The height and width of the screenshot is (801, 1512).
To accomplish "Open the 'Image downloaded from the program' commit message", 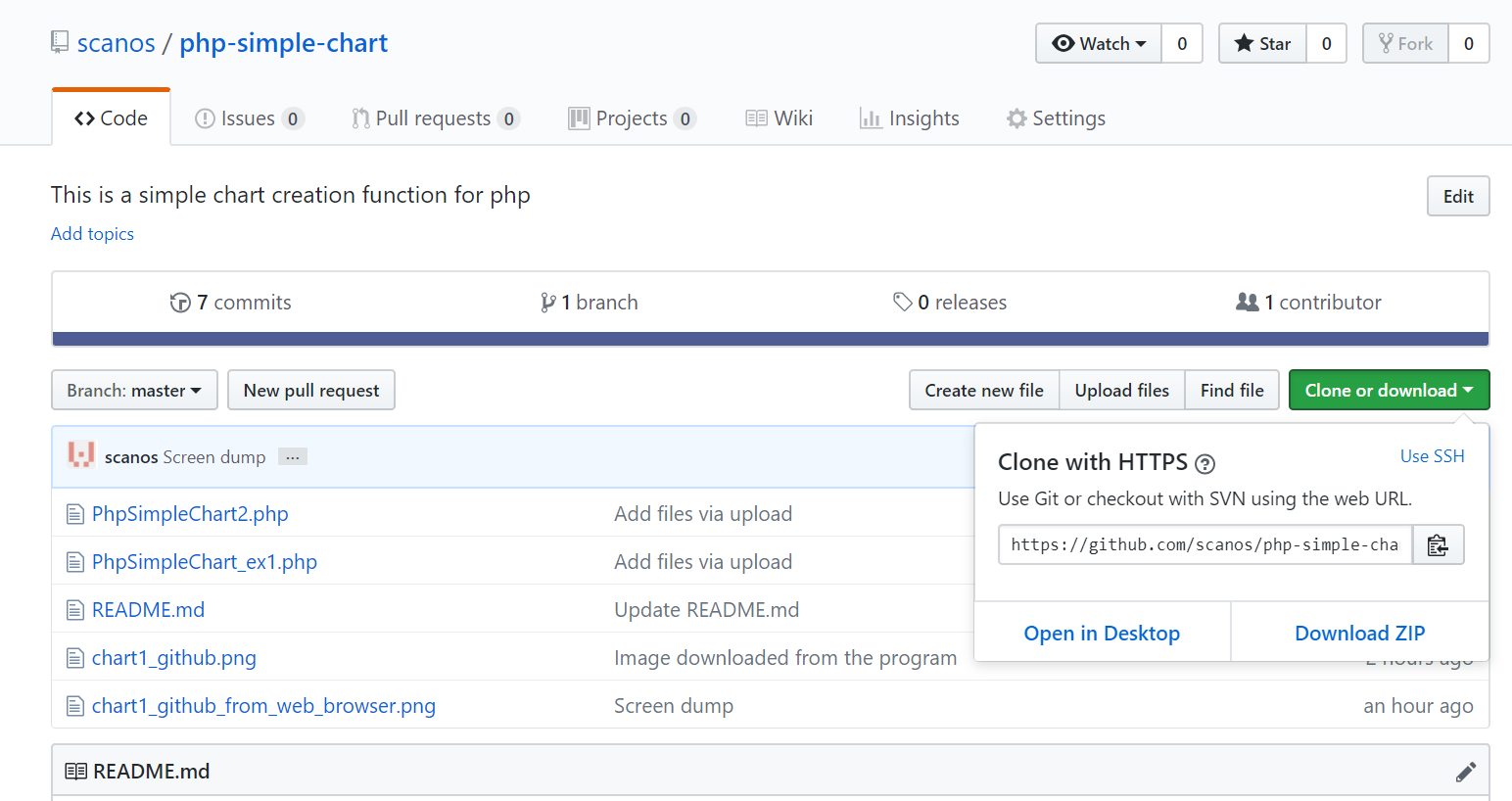I will (x=785, y=658).
